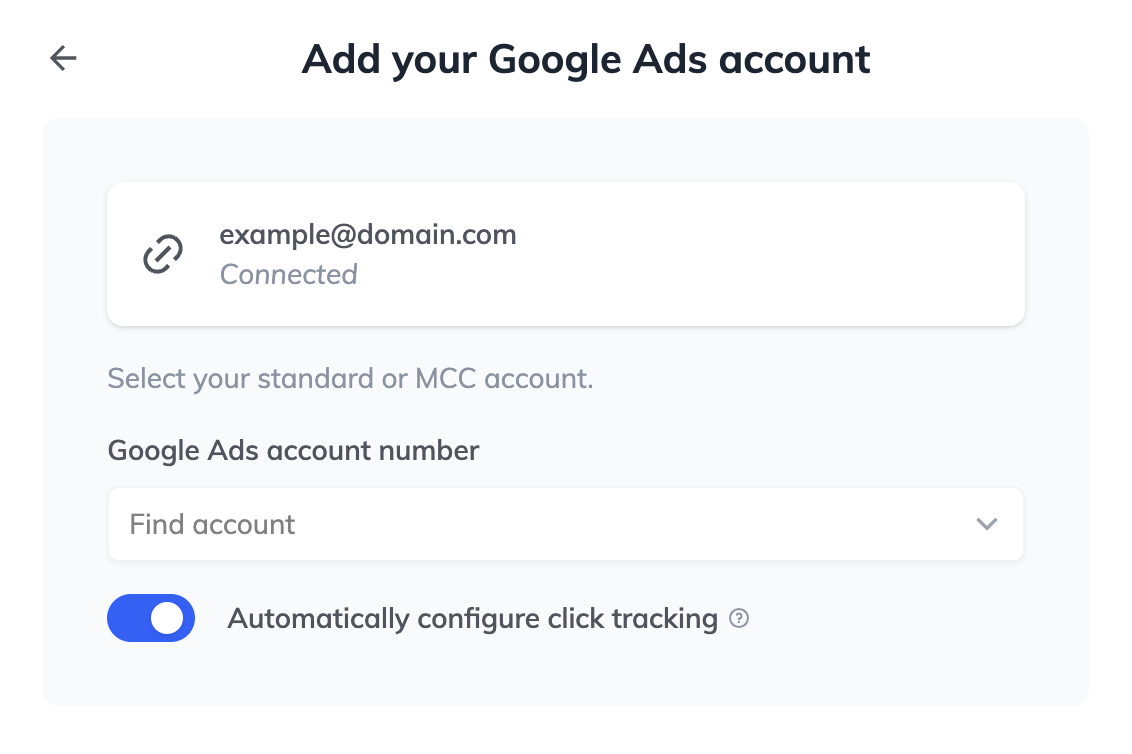Go back using the left arrow icon
This screenshot has height=754, width=1132.
pos(63,58)
